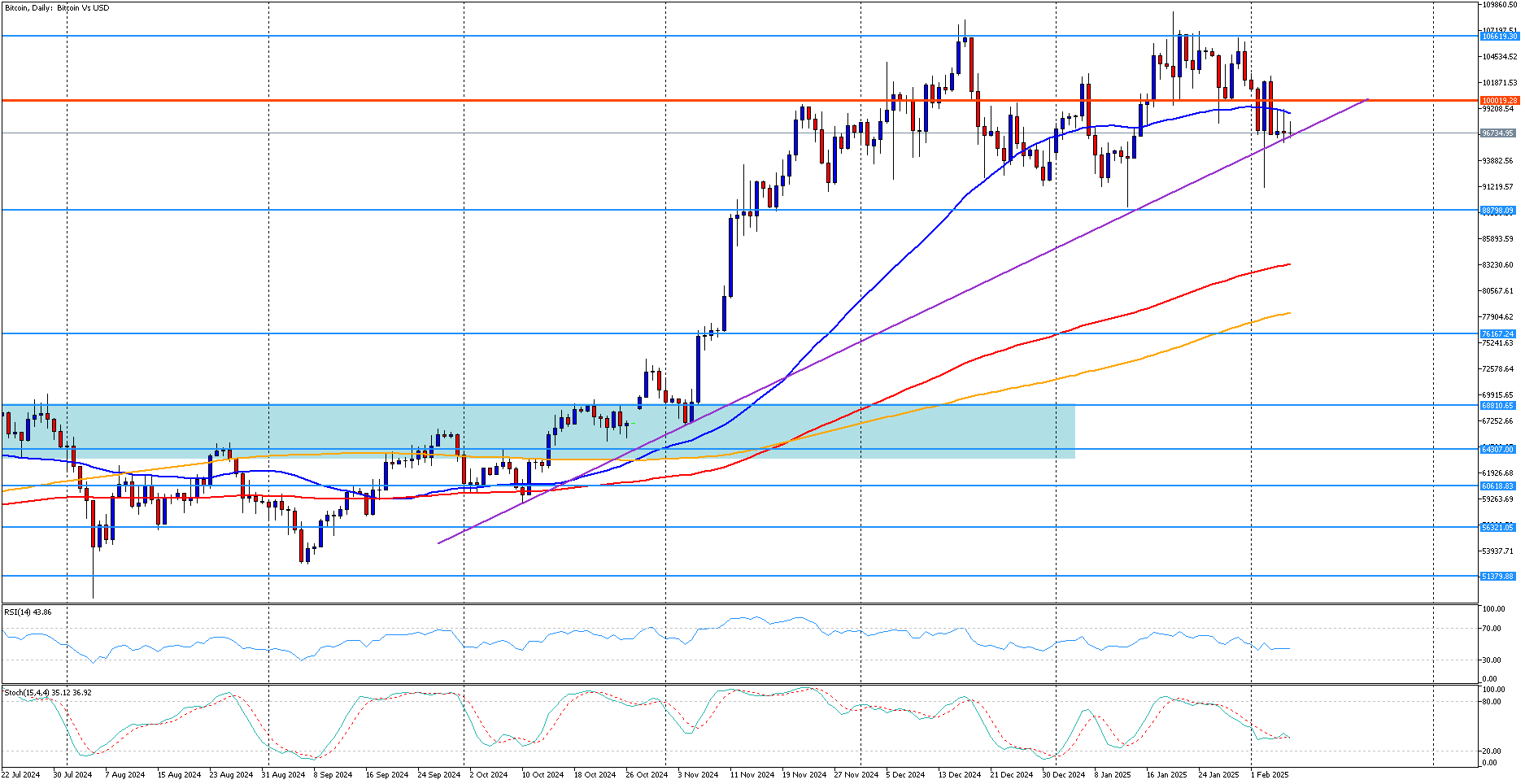Image resolution: width=1525 pixels, height=784 pixels.
Task: Click the 26 Oct 2024 date label
Action: click(647, 775)
